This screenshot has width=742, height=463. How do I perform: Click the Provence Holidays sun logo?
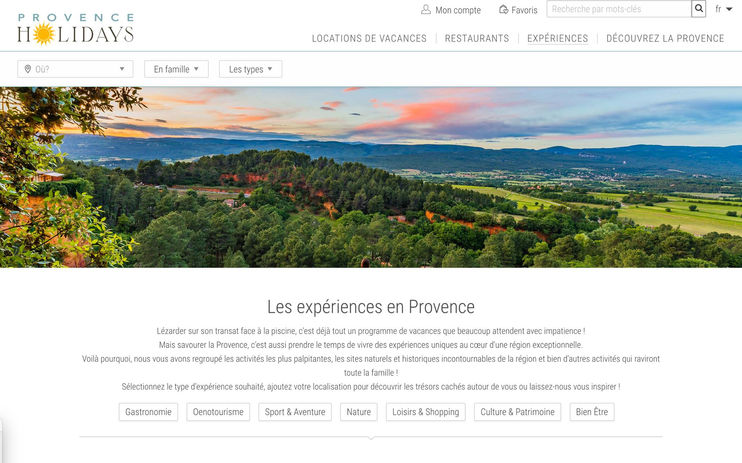click(76, 29)
